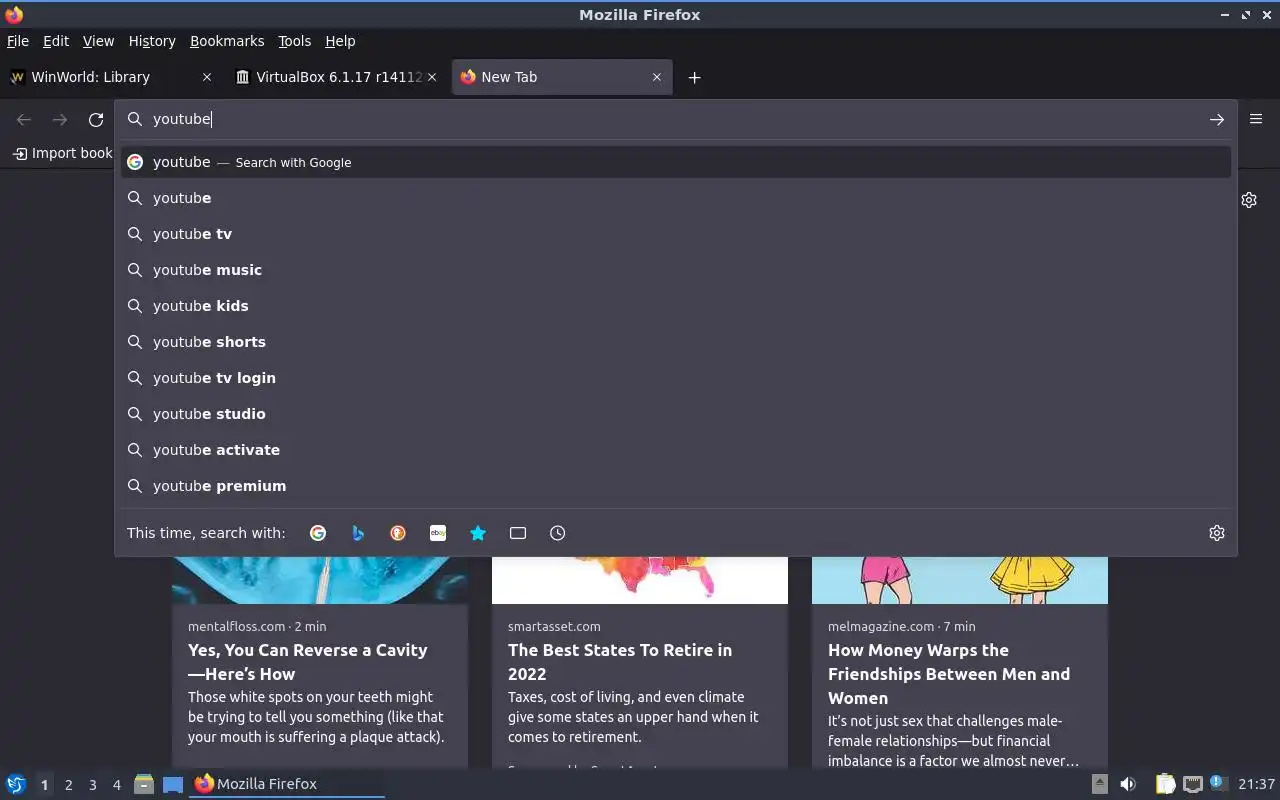Click the 21:37 clock in the taskbar

tap(1257, 784)
